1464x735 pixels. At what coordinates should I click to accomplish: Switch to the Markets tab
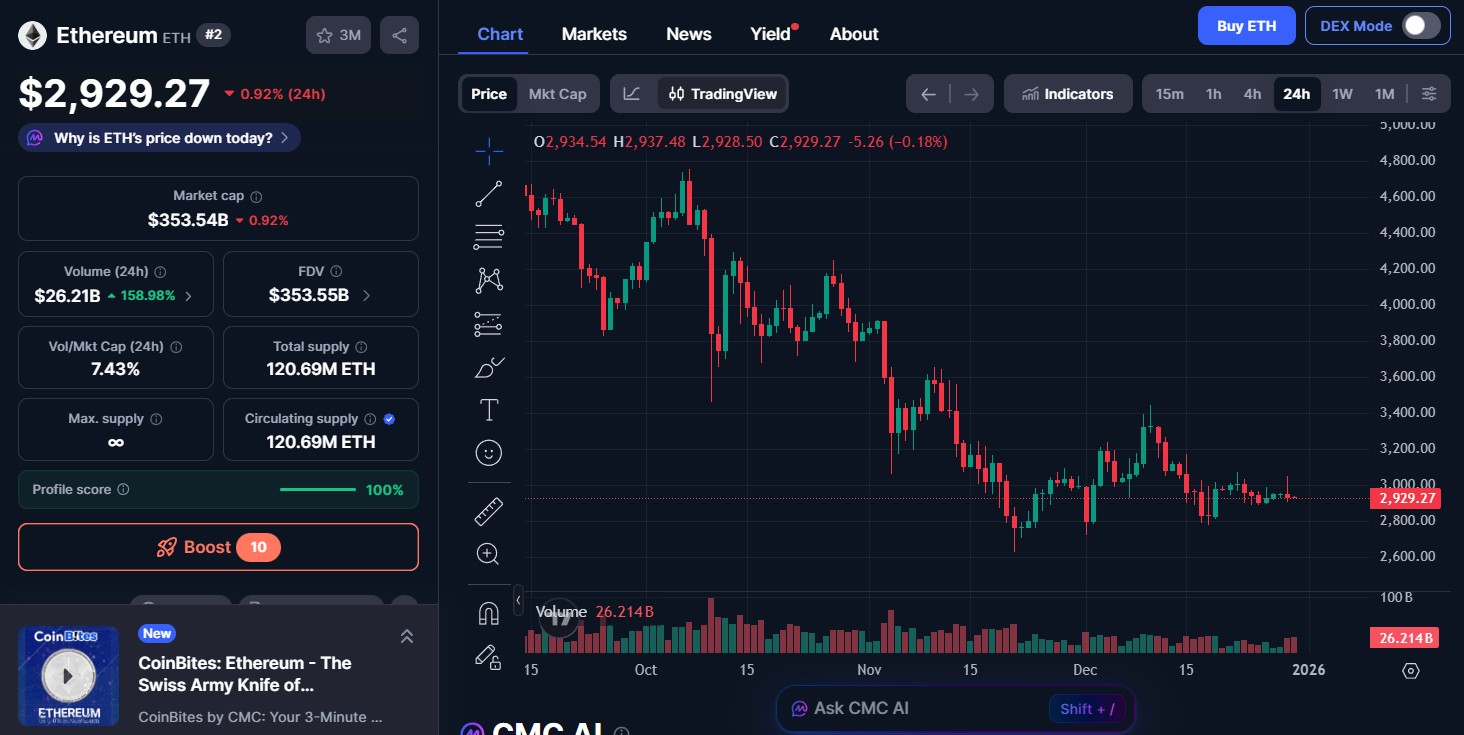coord(594,33)
